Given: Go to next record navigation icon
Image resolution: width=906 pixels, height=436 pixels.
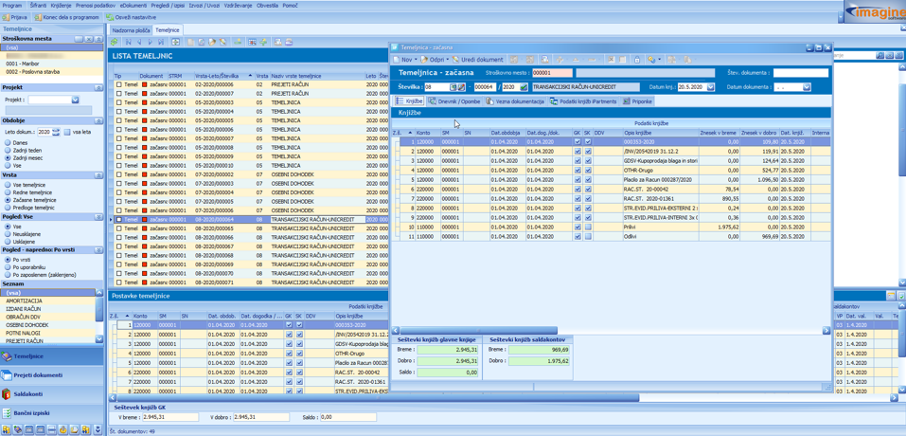Looking at the screenshot, I should [x=150, y=42].
